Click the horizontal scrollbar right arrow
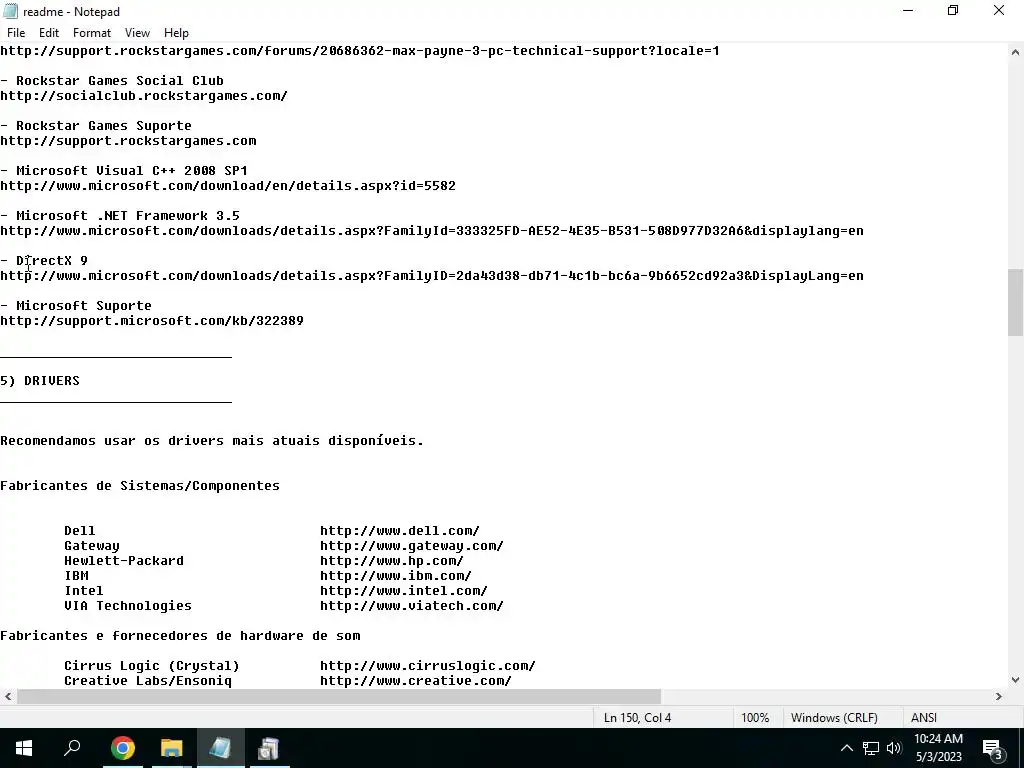This screenshot has width=1024, height=768. 999,696
